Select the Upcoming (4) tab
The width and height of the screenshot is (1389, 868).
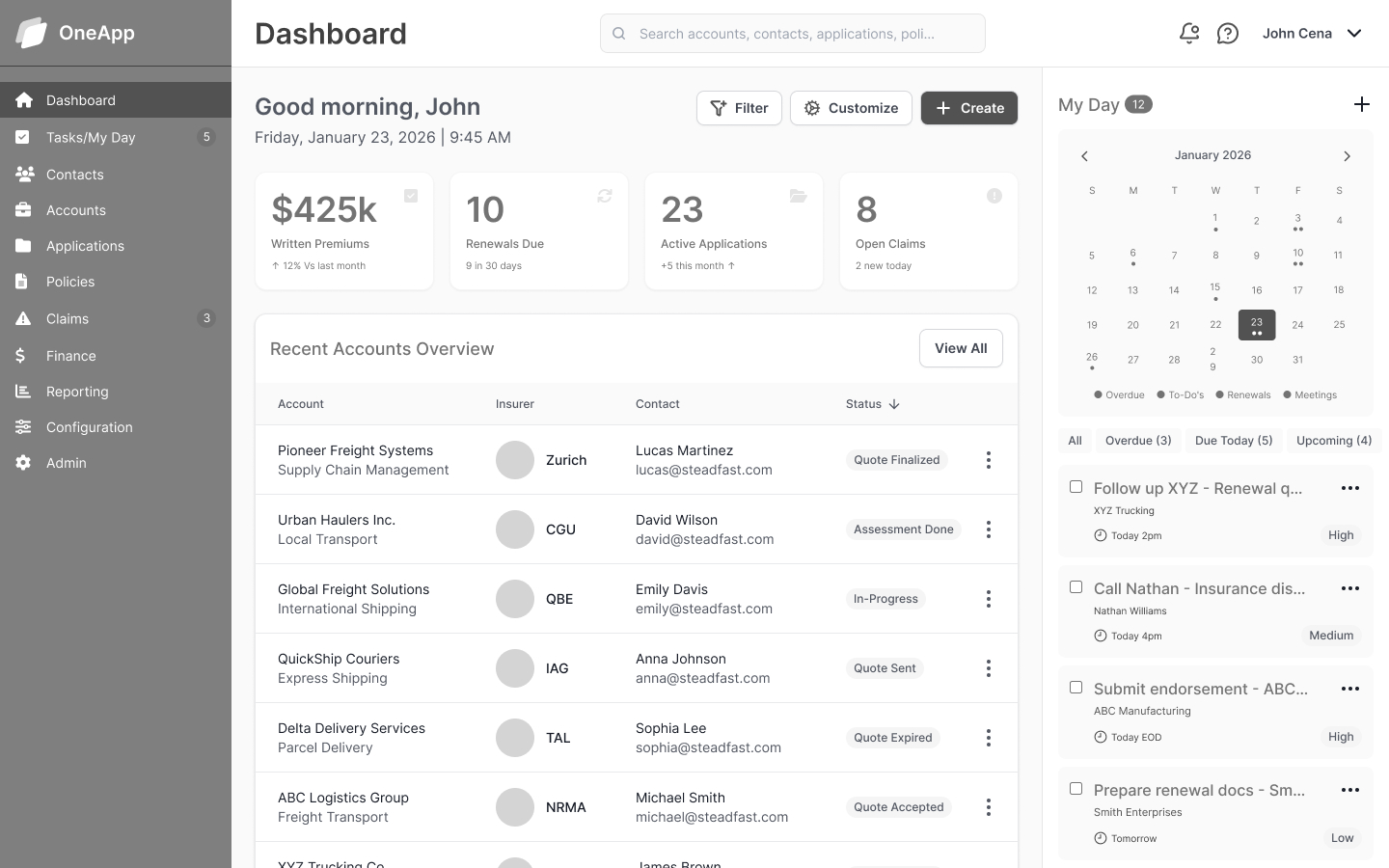[x=1334, y=441]
